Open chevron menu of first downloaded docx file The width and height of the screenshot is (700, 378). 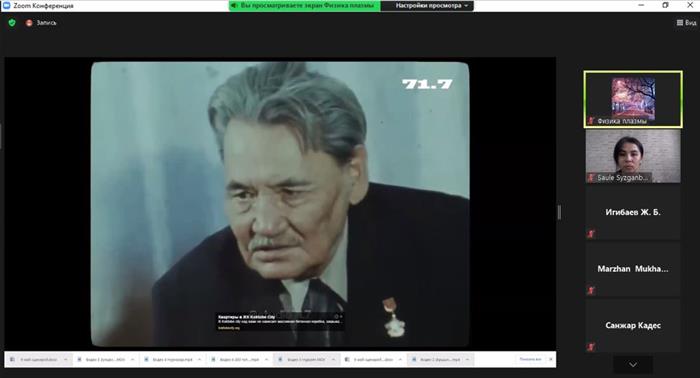66,359
